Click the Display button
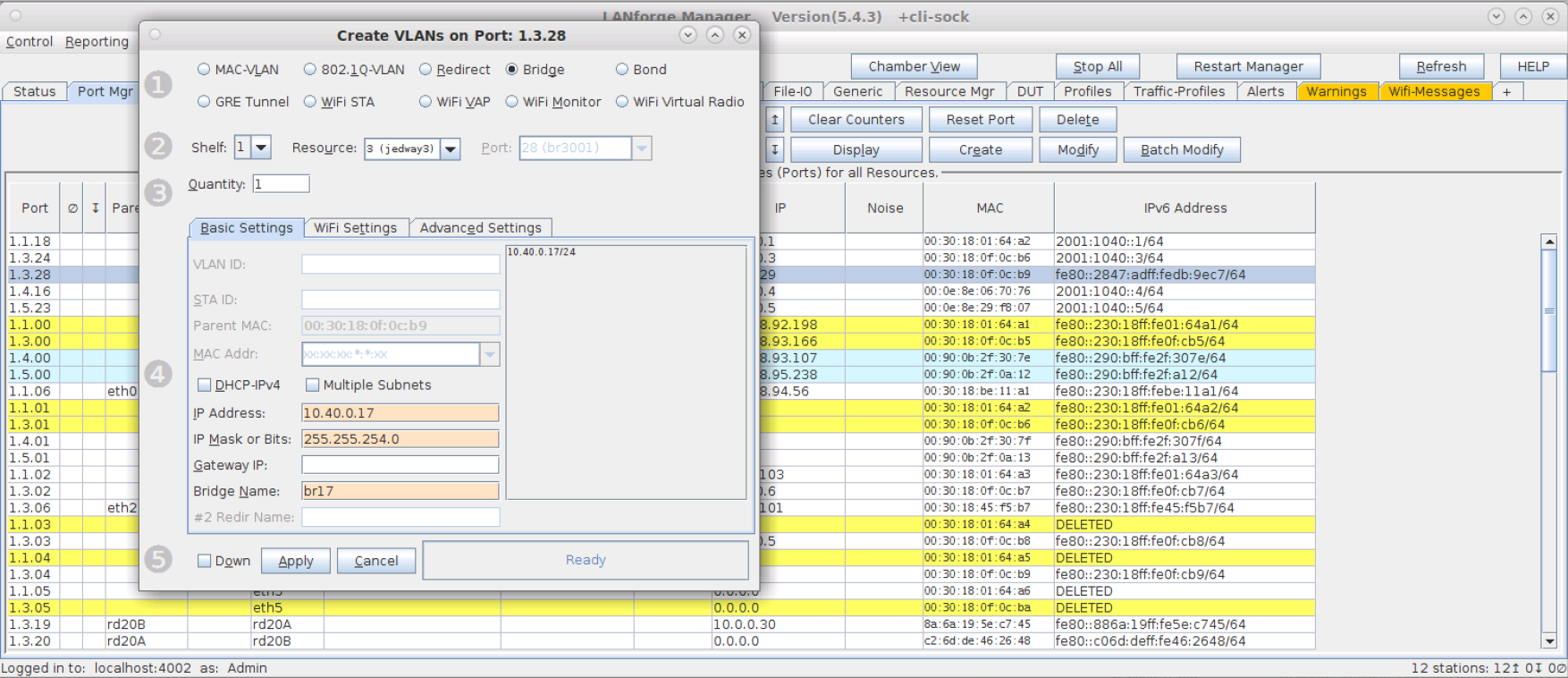The width and height of the screenshot is (1568, 678). [x=856, y=150]
